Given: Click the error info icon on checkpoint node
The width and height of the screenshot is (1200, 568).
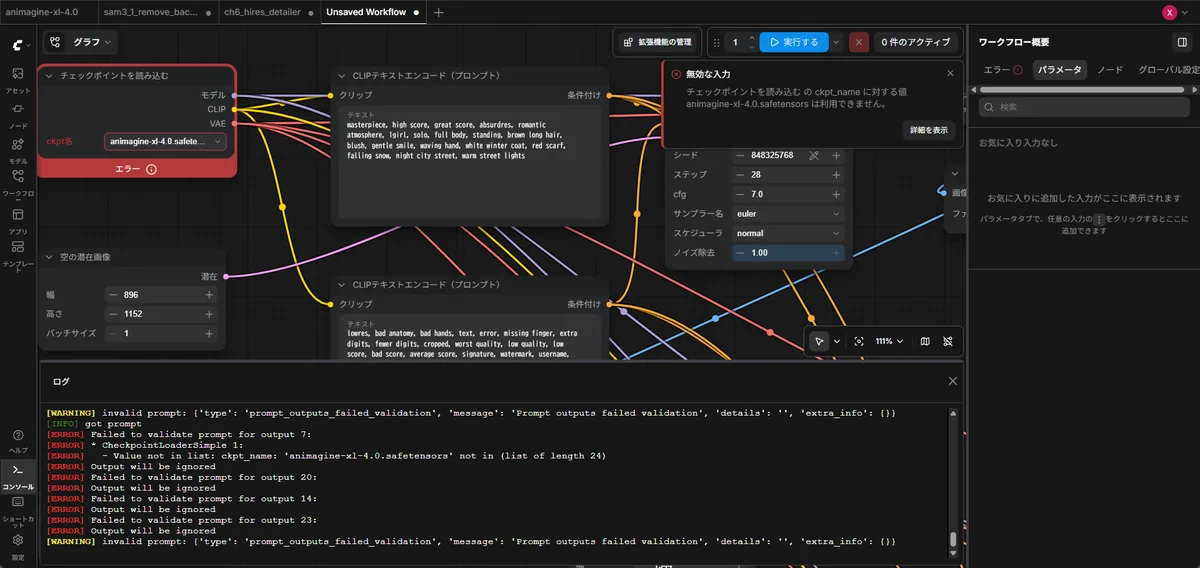Looking at the screenshot, I should (x=151, y=170).
